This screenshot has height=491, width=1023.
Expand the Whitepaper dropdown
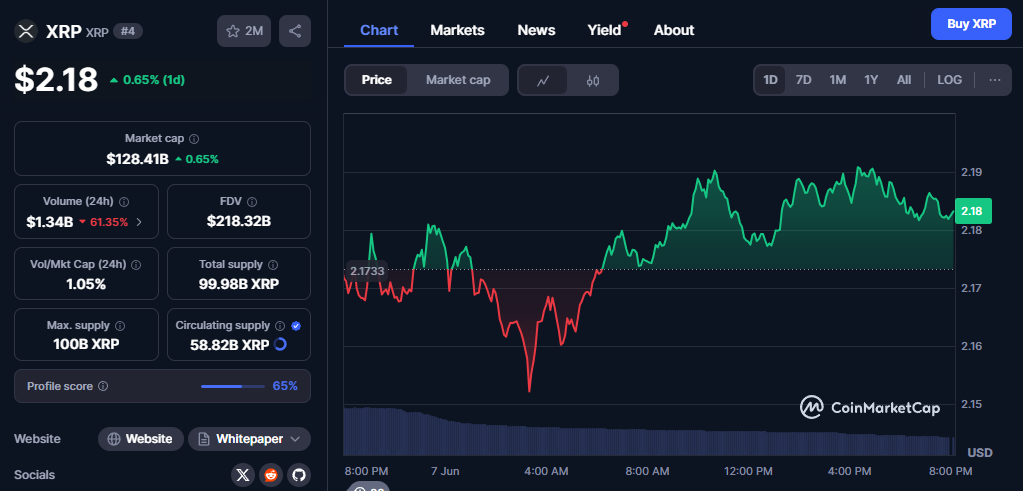click(249, 439)
